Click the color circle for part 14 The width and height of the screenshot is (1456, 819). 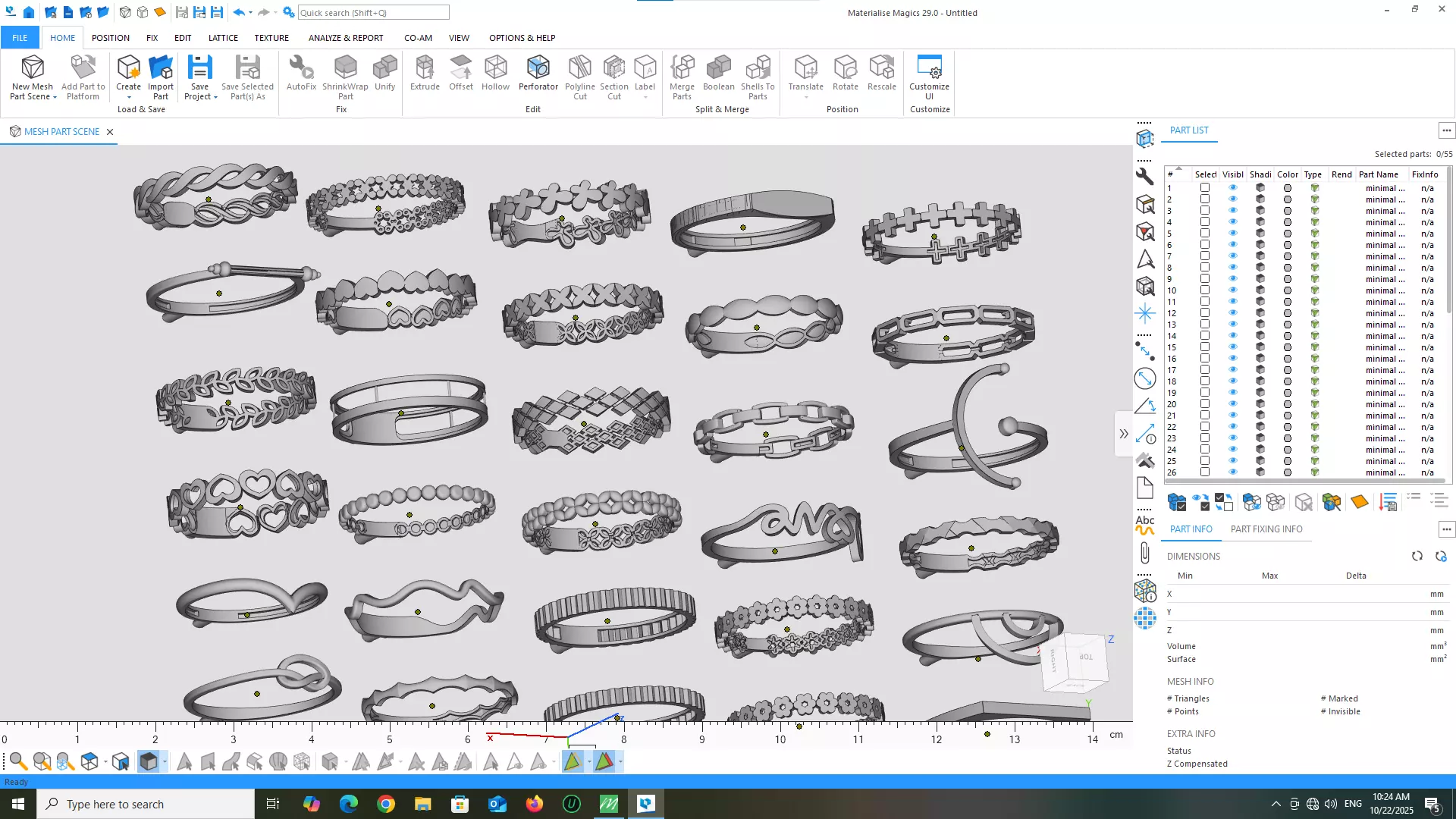[1287, 336]
